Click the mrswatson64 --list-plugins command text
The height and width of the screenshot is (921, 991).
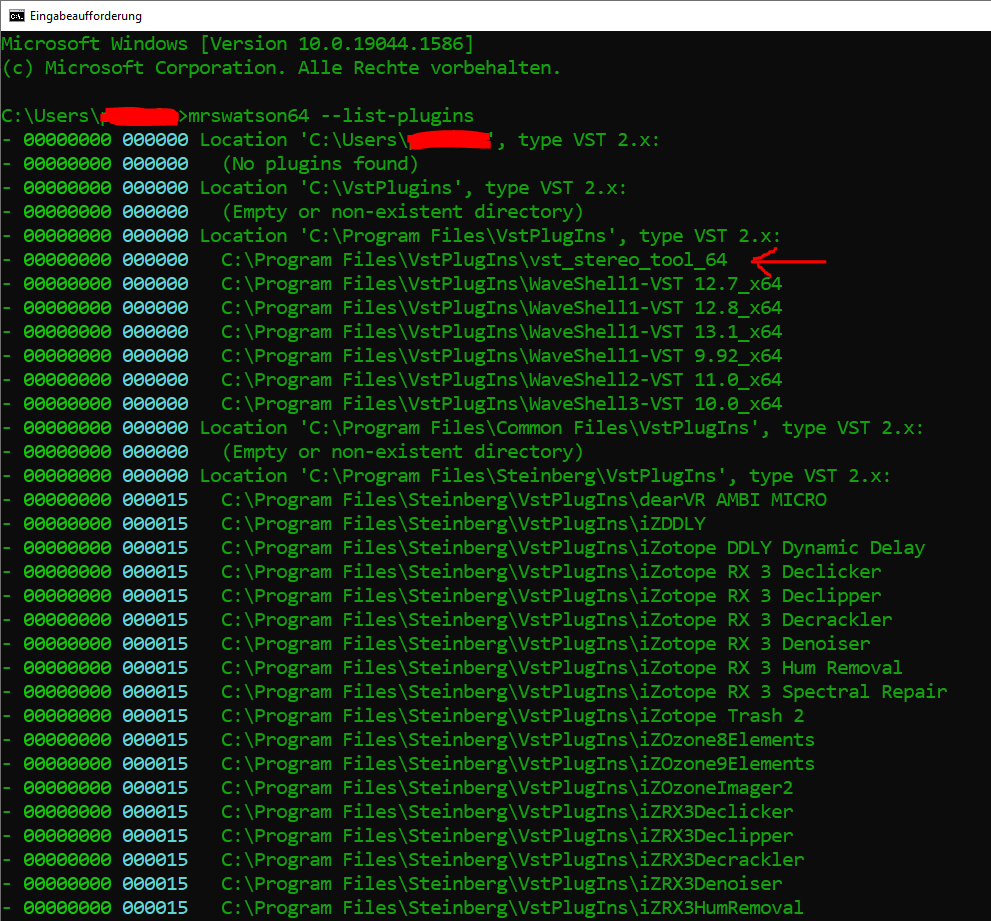pyautogui.click(x=331, y=116)
